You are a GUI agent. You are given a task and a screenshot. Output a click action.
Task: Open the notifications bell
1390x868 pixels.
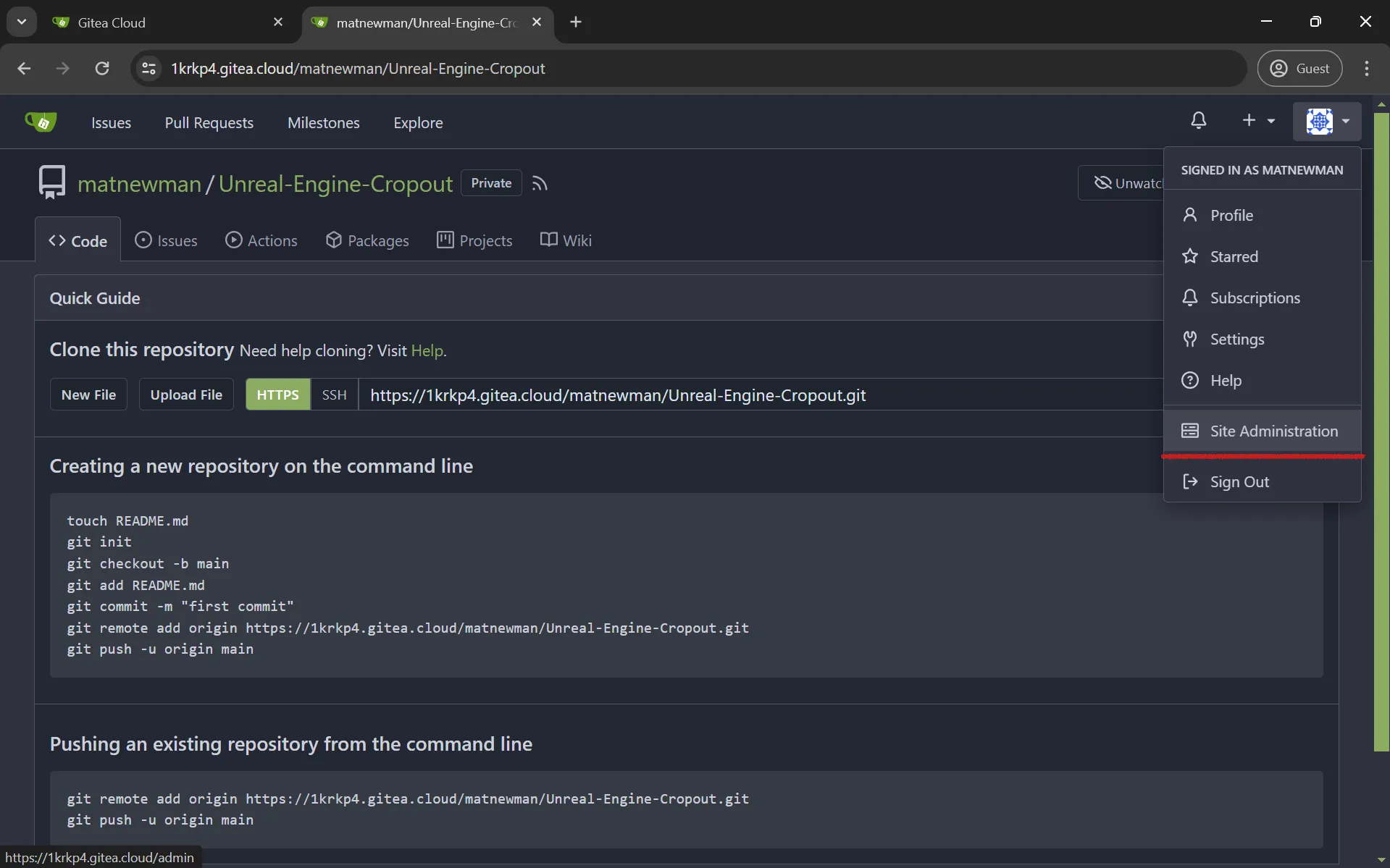click(1199, 120)
